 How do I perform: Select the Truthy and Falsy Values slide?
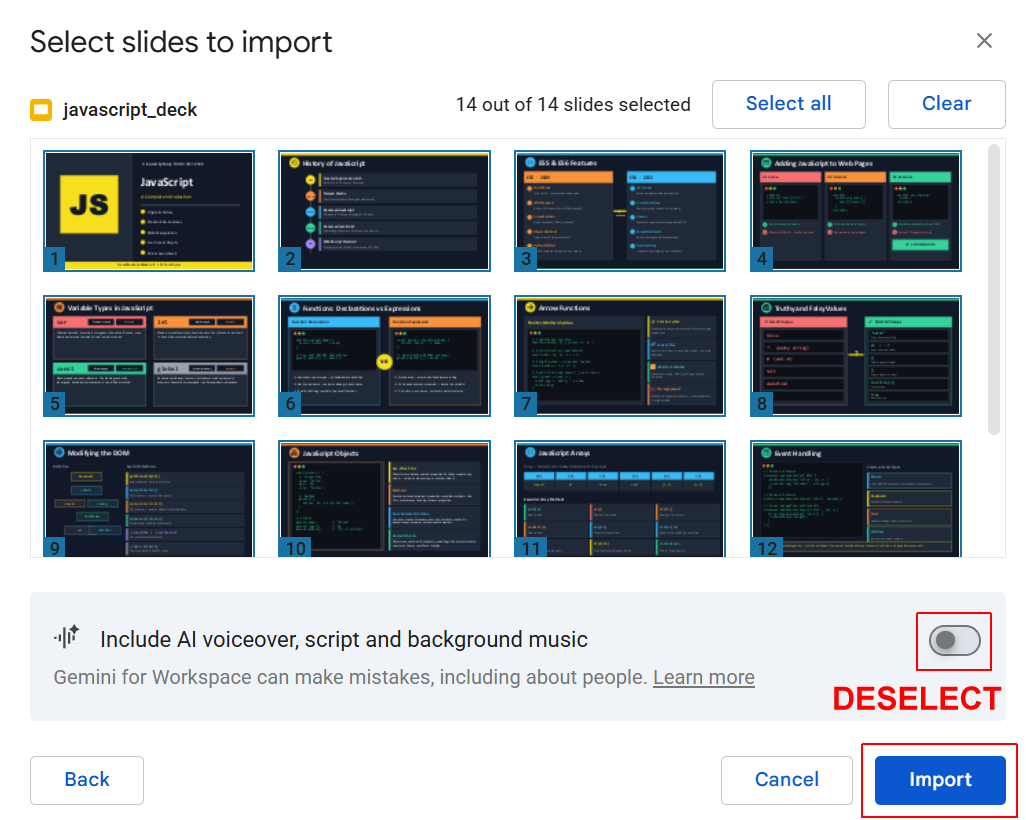855,356
